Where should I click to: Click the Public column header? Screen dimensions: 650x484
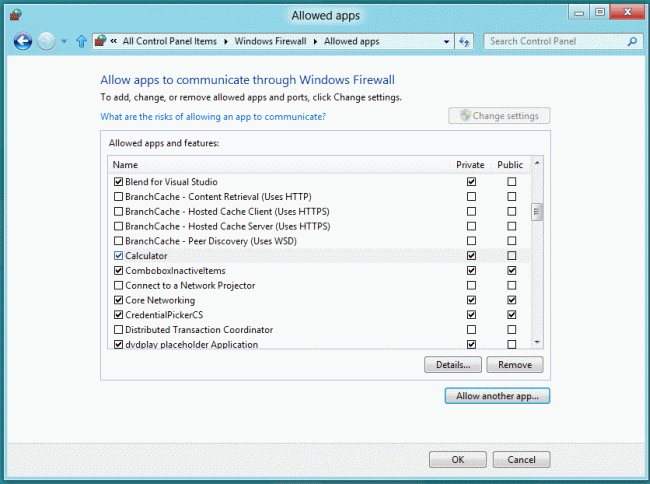(x=510, y=165)
